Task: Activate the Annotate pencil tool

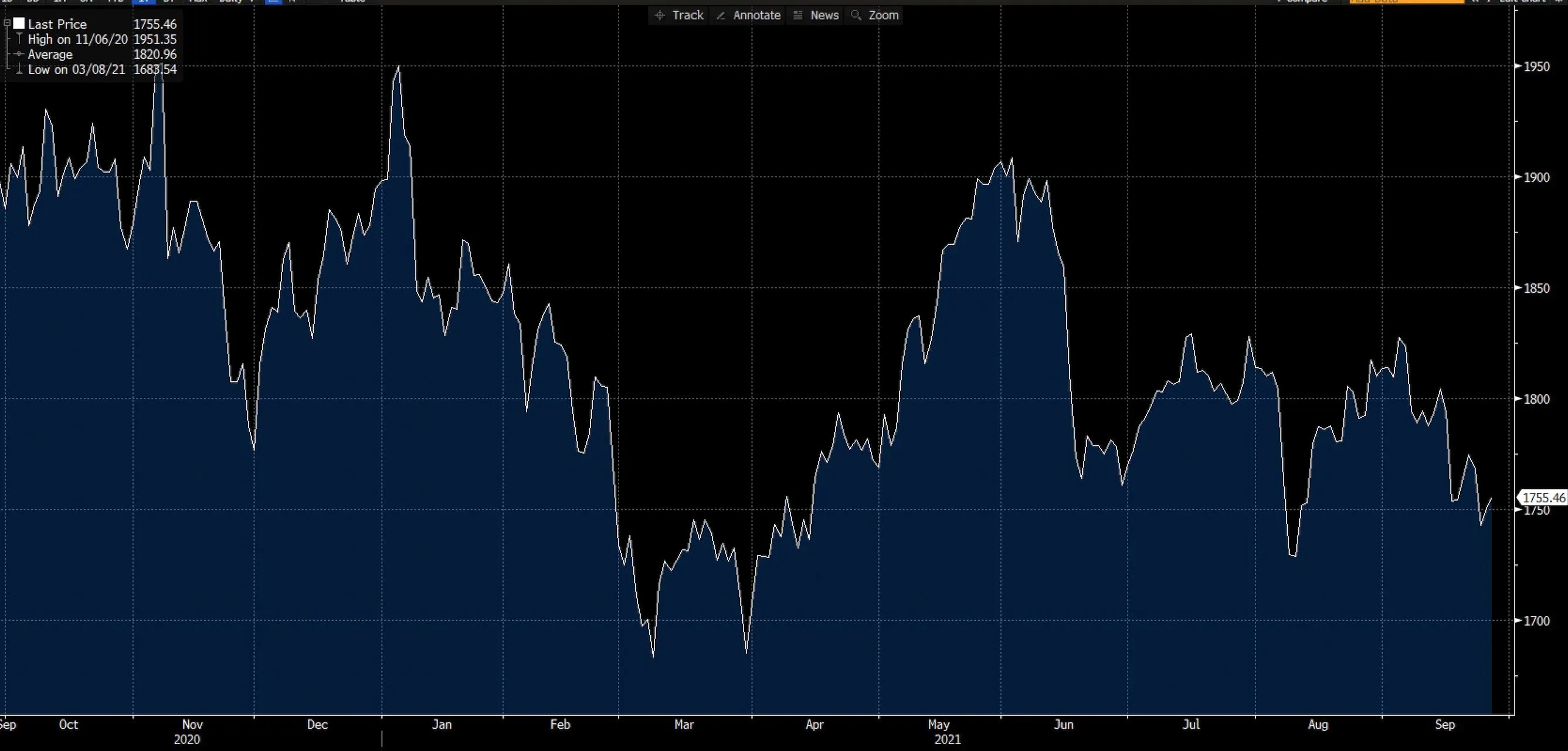Action: click(748, 15)
